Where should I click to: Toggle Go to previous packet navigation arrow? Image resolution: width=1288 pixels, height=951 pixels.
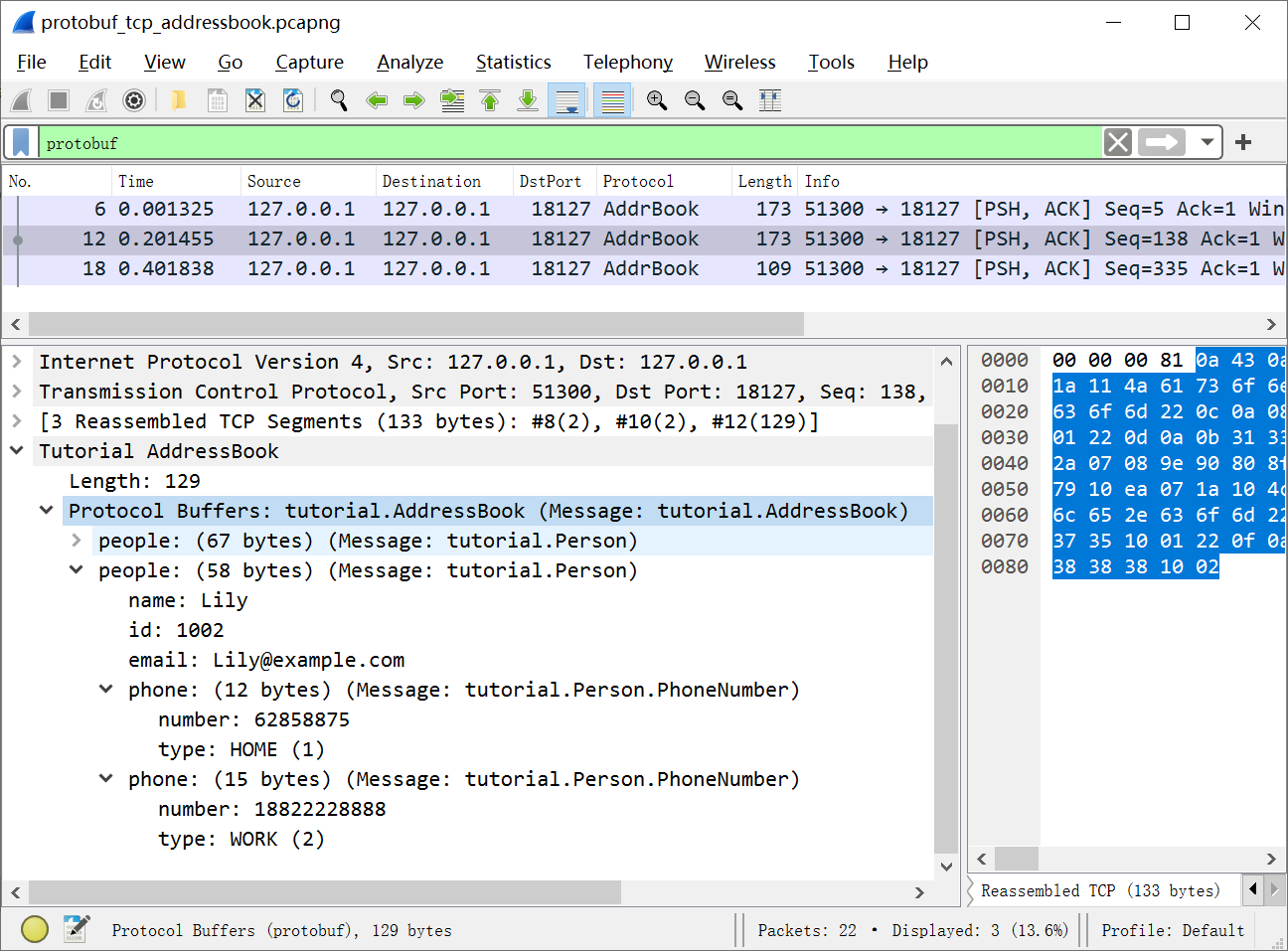tap(377, 99)
